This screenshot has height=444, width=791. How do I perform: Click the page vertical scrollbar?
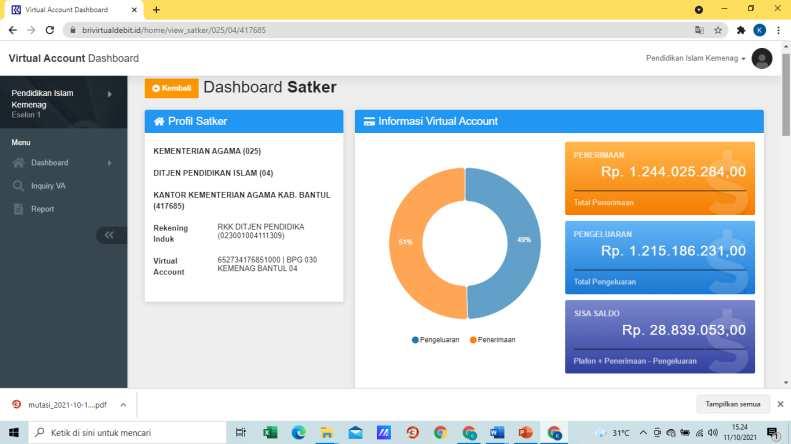pos(786,96)
